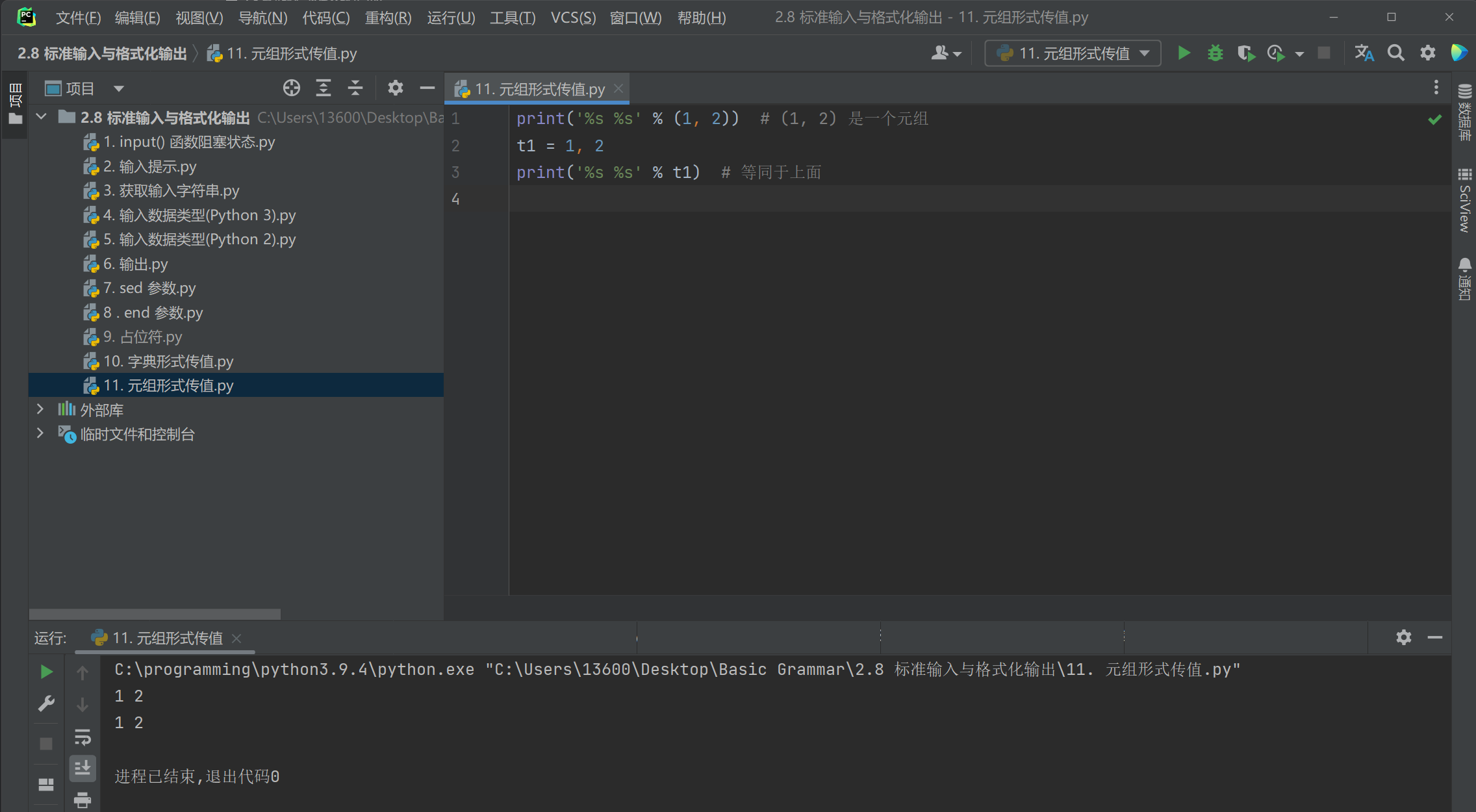The image size is (1476, 812).
Task: Select file 9. 占位符.py
Action: pos(132,336)
